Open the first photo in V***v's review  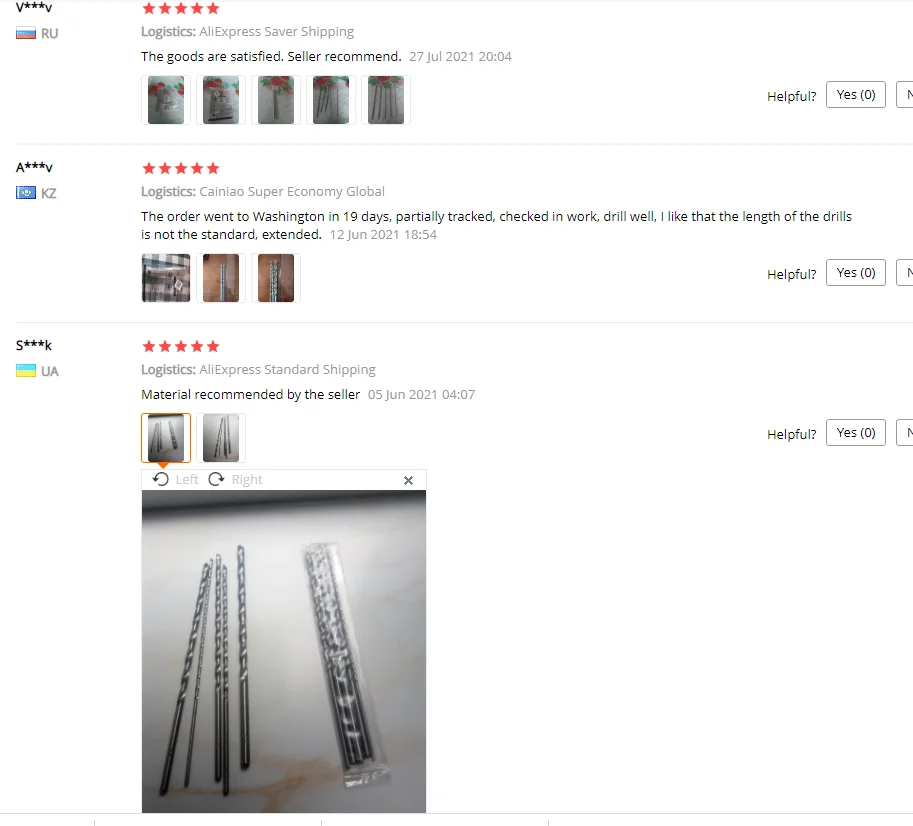[x=166, y=100]
